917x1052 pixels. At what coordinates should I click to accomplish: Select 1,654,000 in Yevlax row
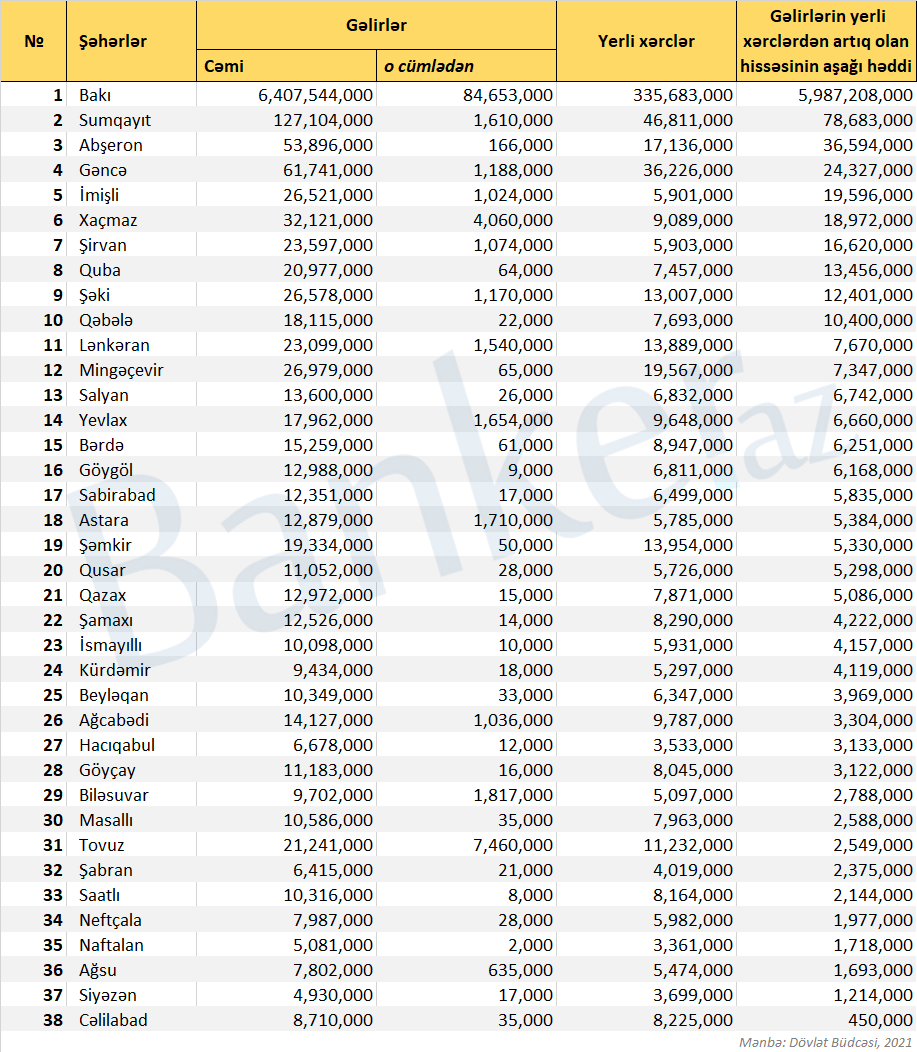(x=513, y=420)
